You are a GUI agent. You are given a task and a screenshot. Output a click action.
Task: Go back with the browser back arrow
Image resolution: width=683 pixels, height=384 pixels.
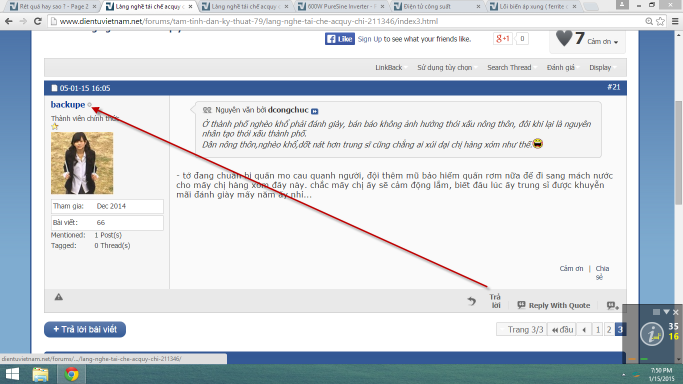point(8,21)
